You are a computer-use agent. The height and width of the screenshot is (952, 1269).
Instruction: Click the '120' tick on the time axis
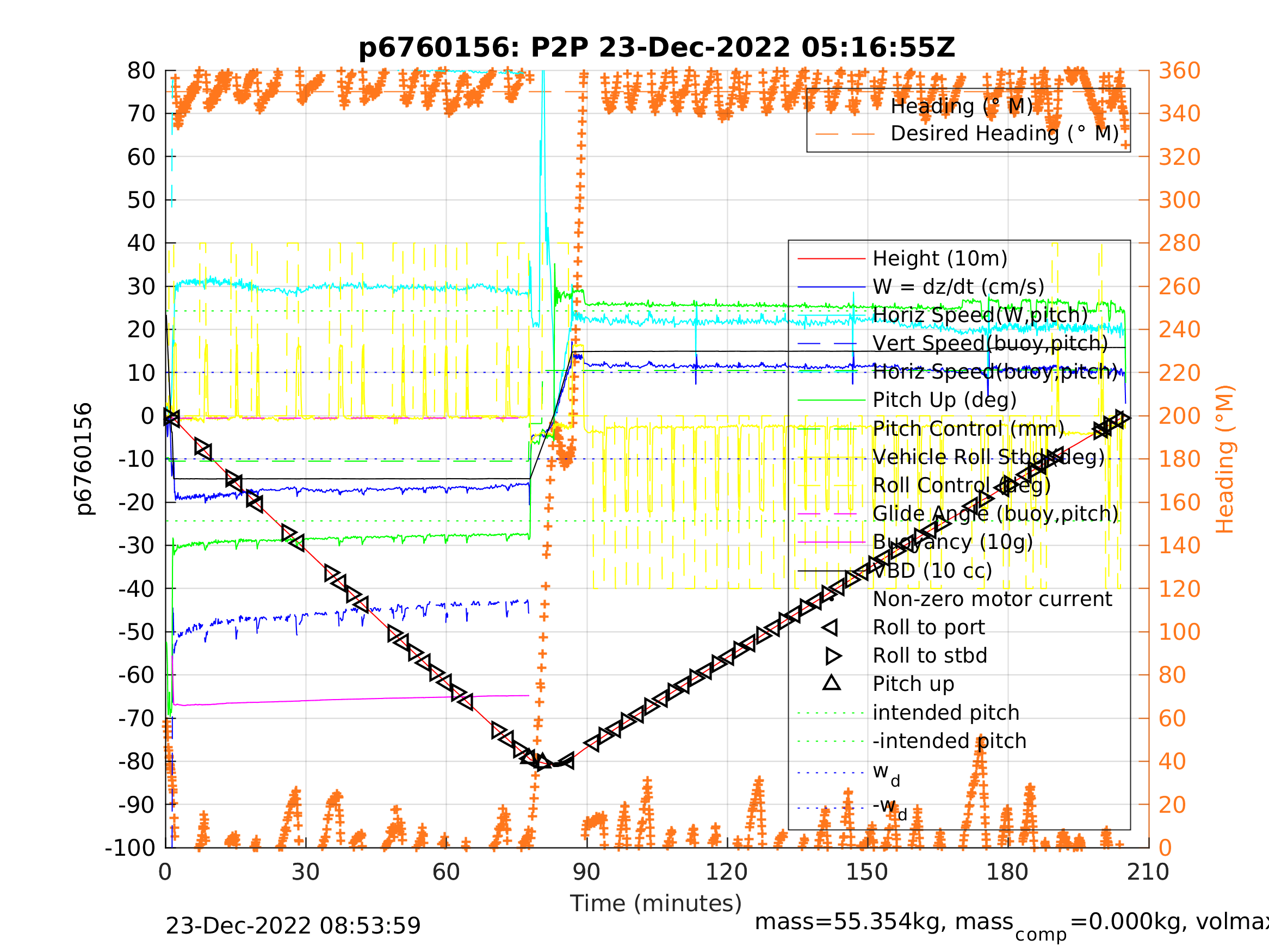click(726, 872)
